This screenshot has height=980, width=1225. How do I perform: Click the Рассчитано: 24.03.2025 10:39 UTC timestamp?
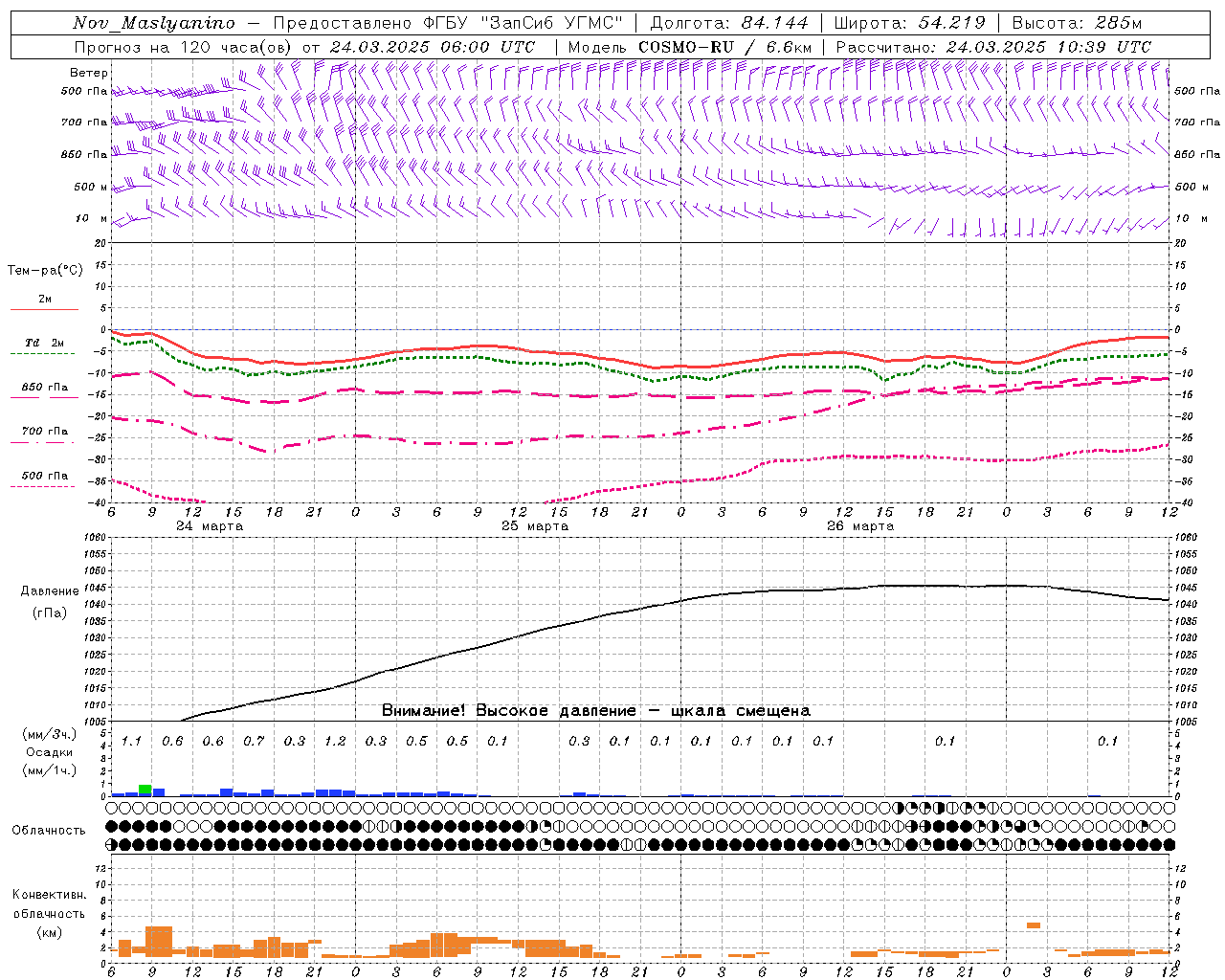coord(993,47)
